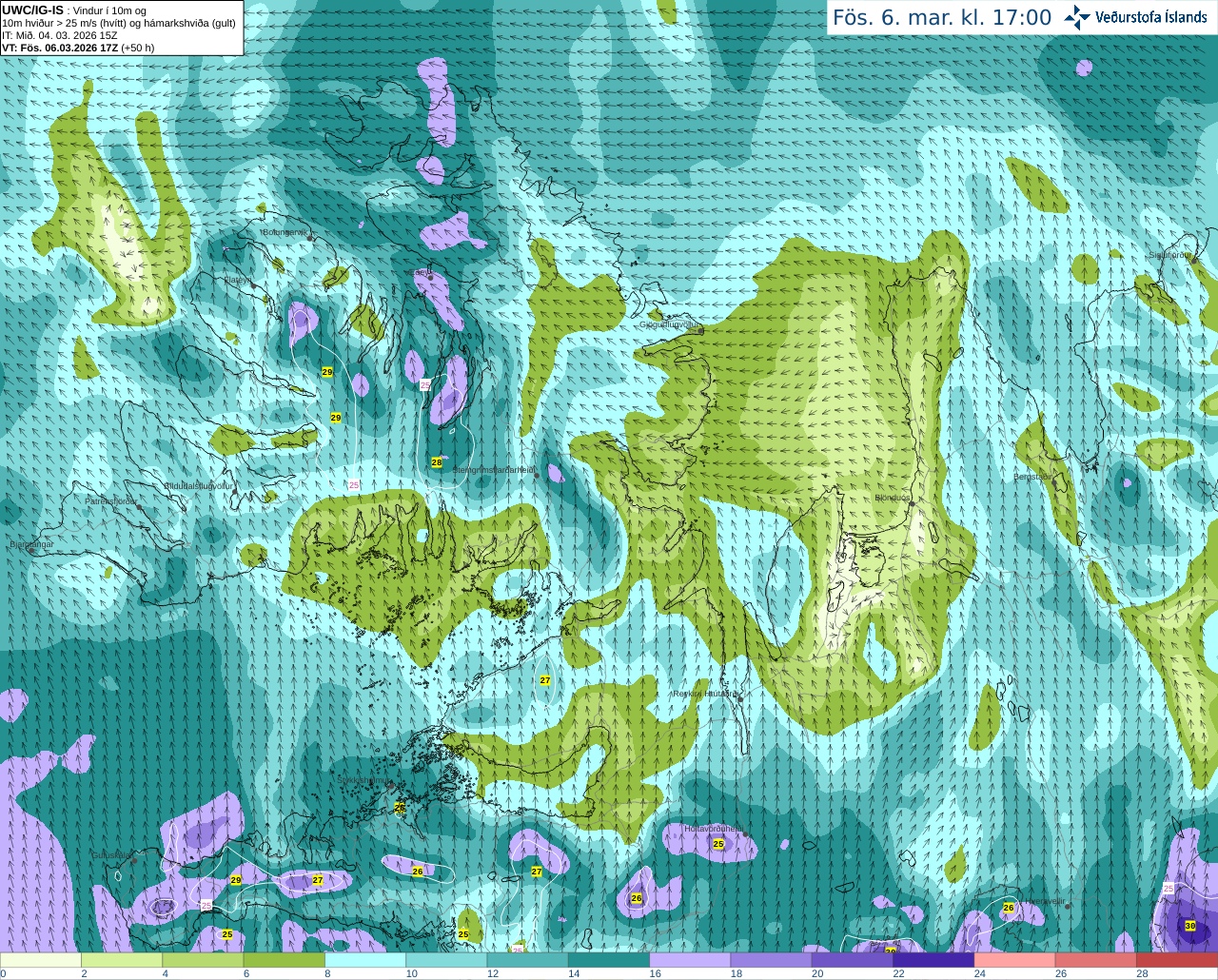The image size is (1218, 980).
Task: Click the Blönduós station label
Action: [893, 498]
